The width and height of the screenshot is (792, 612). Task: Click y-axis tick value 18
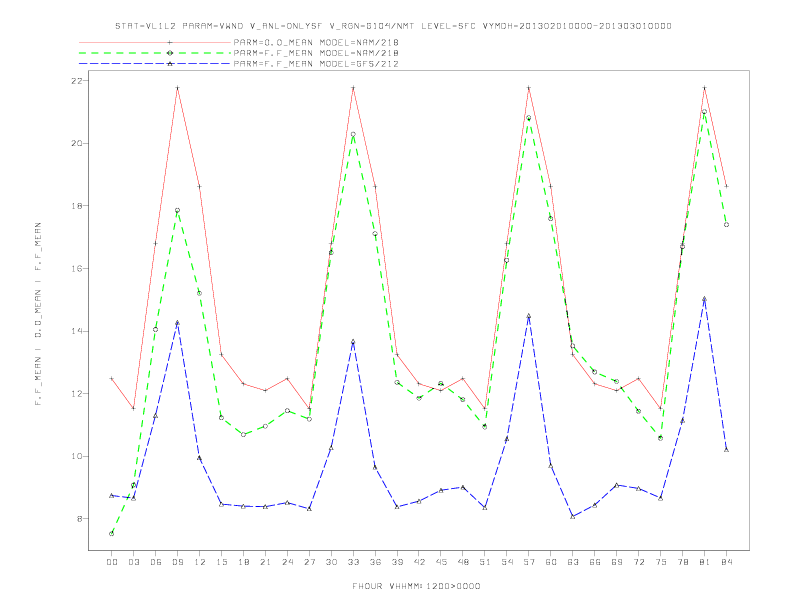77,206
